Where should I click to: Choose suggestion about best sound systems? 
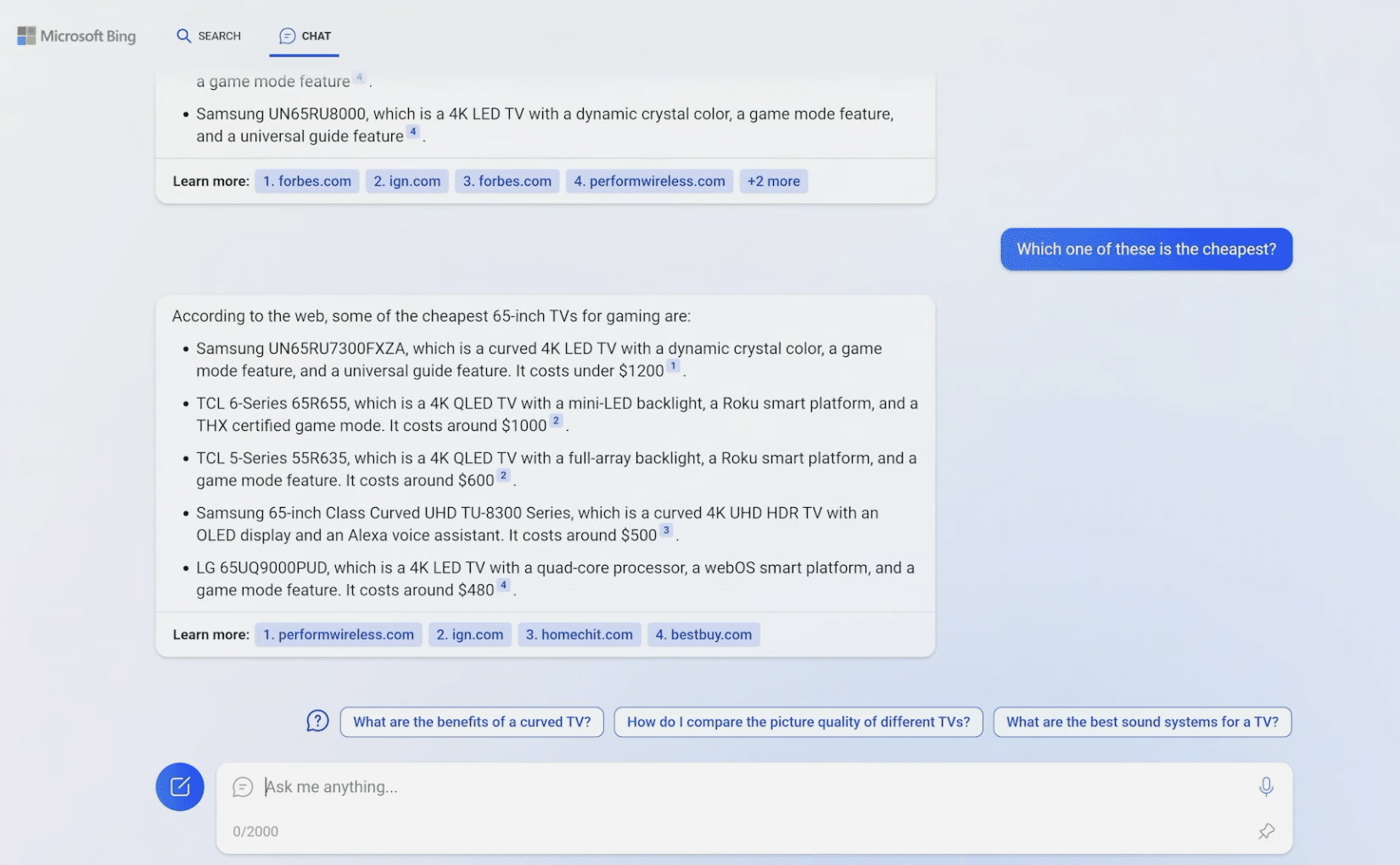click(x=1142, y=722)
